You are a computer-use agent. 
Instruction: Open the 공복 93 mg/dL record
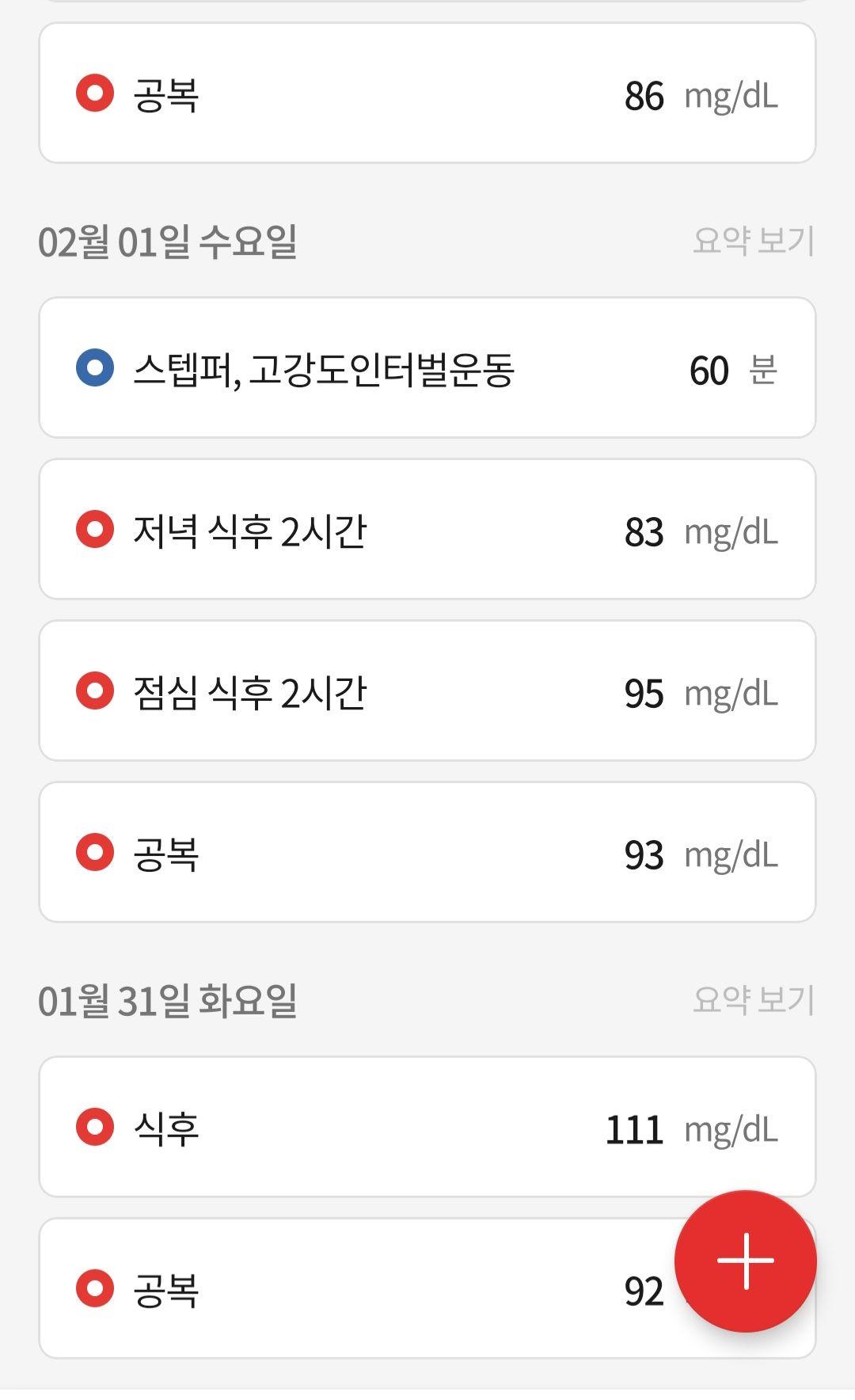pyautogui.click(x=427, y=853)
